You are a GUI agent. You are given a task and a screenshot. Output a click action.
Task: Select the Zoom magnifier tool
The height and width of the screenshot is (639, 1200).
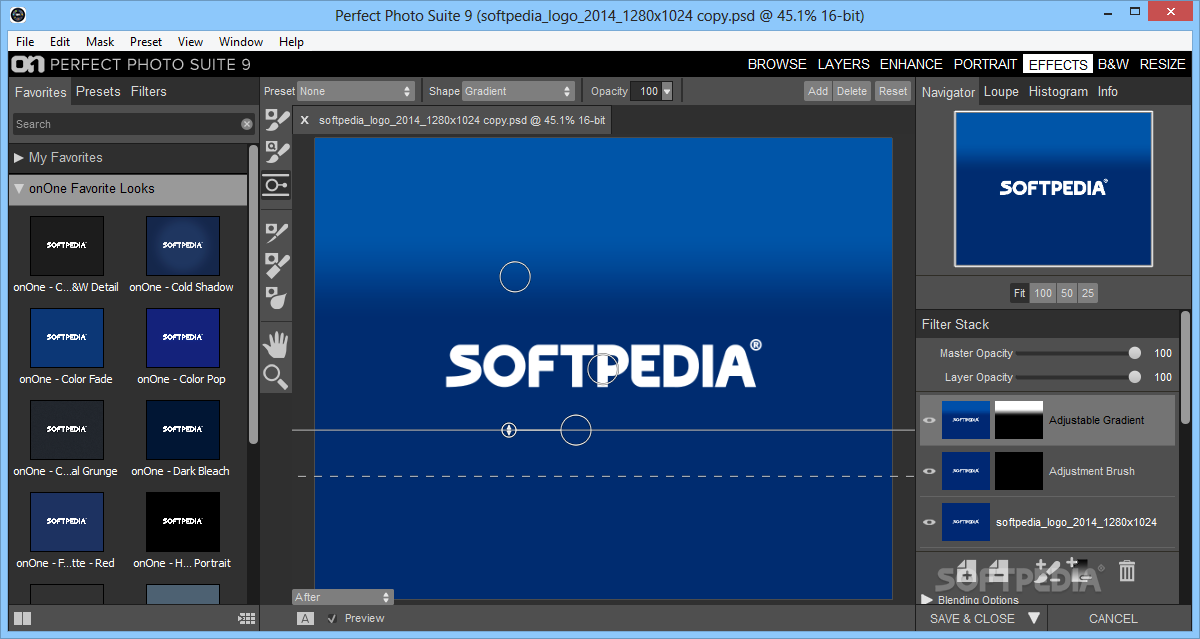(x=276, y=377)
